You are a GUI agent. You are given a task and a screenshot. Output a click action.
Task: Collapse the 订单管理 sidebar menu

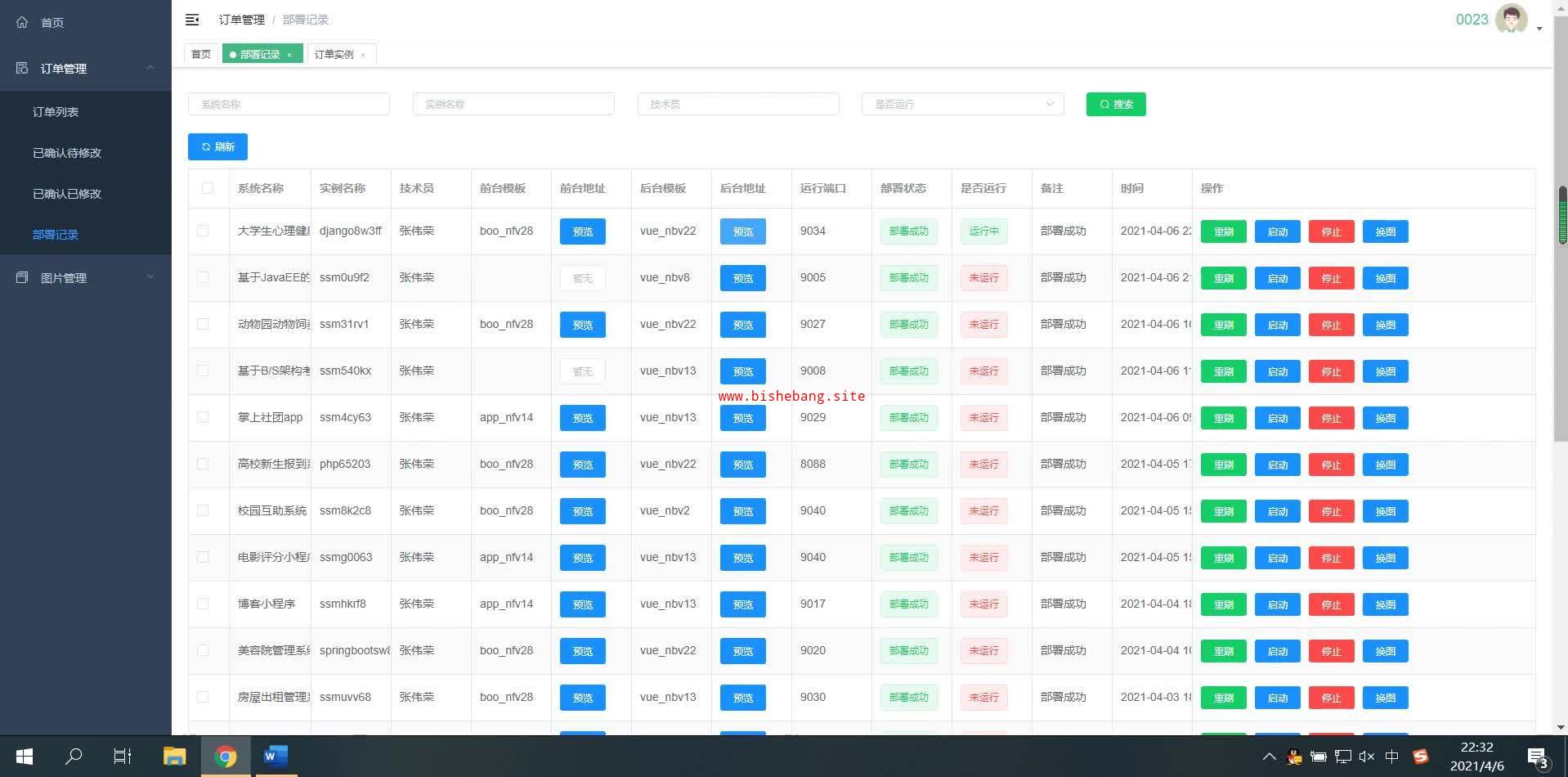pyautogui.click(x=86, y=69)
